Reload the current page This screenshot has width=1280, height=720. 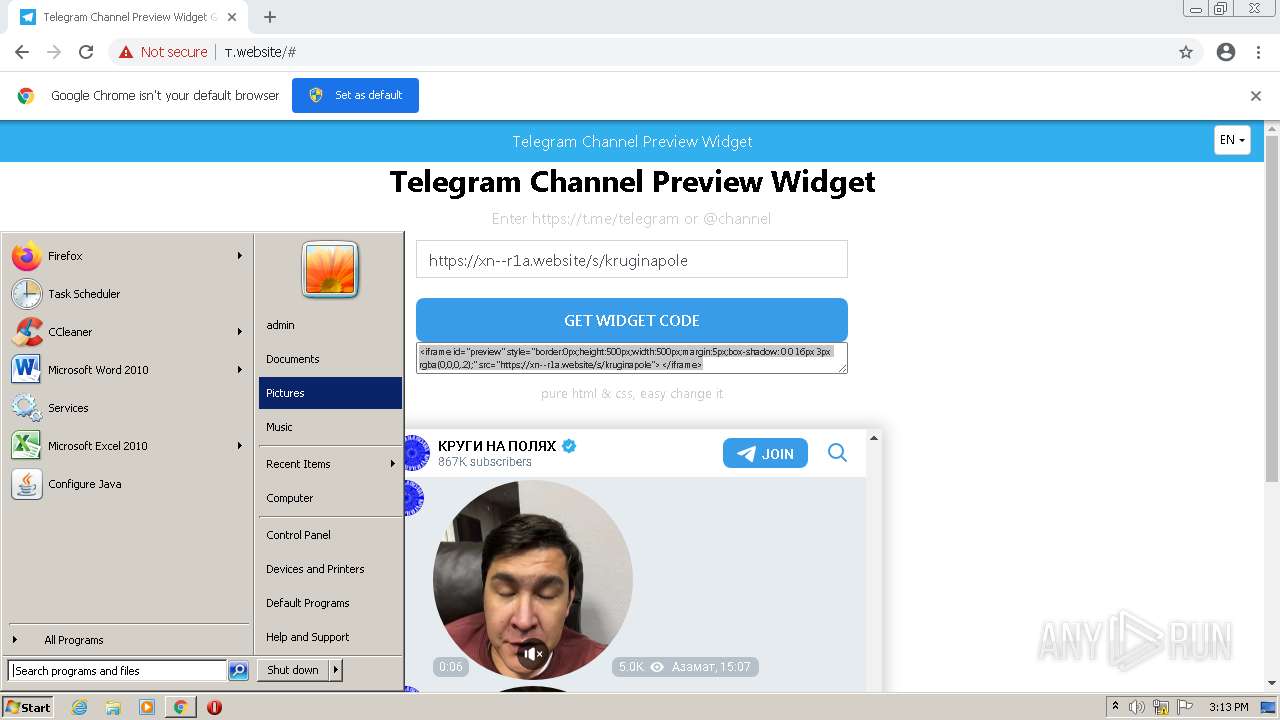(x=86, y=52)
